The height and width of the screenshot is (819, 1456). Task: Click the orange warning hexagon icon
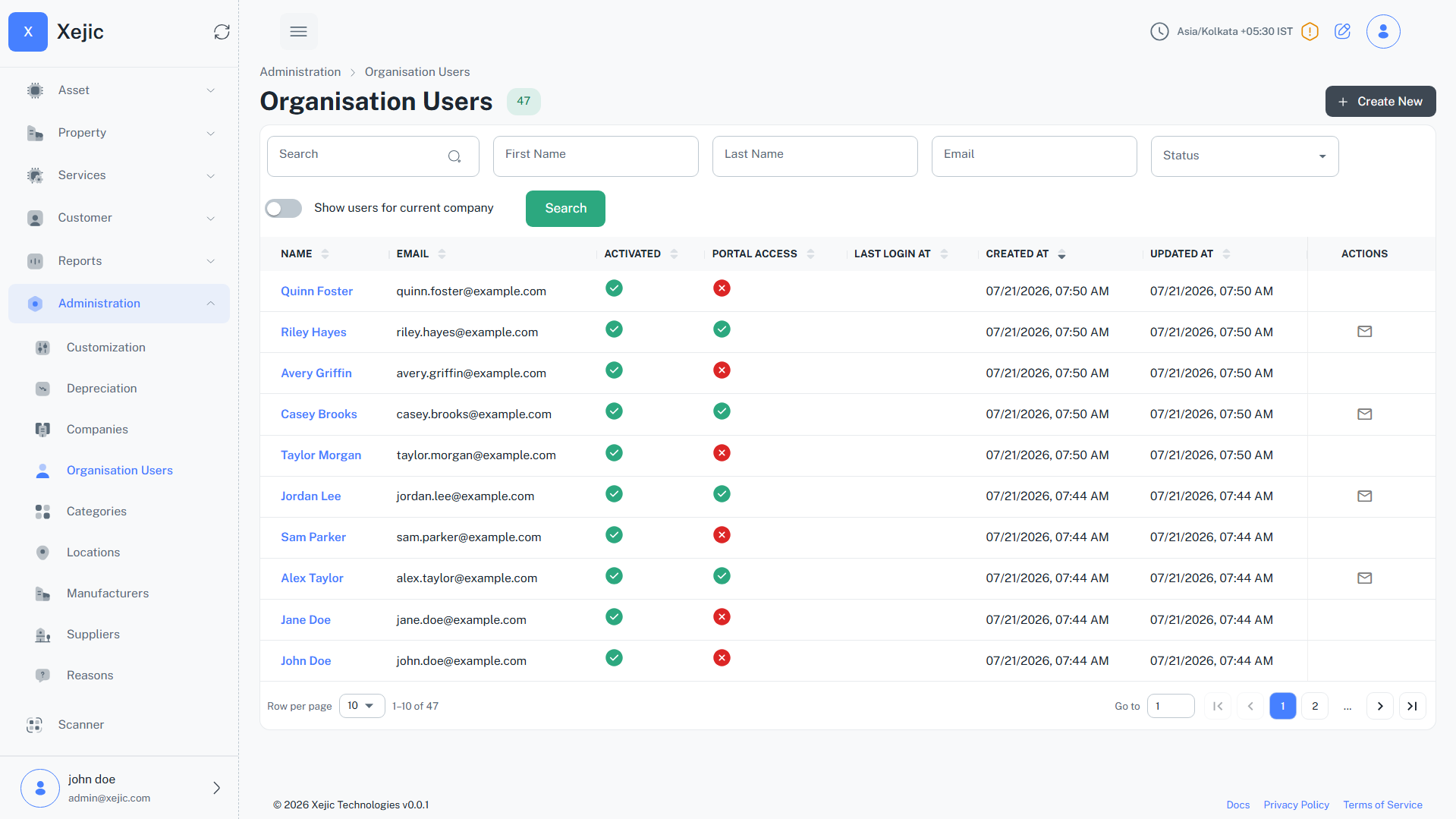1310,32
